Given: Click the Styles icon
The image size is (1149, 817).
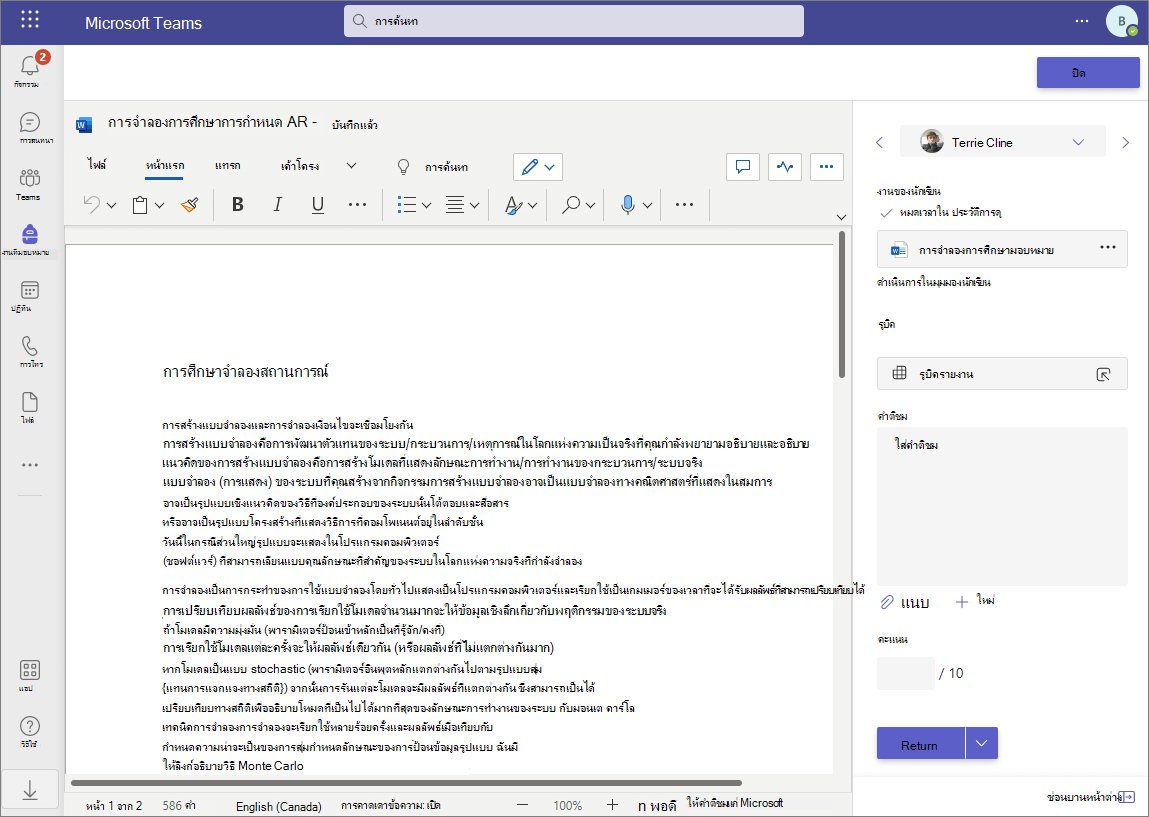Looking at the screenshot, I should point(514,204).
